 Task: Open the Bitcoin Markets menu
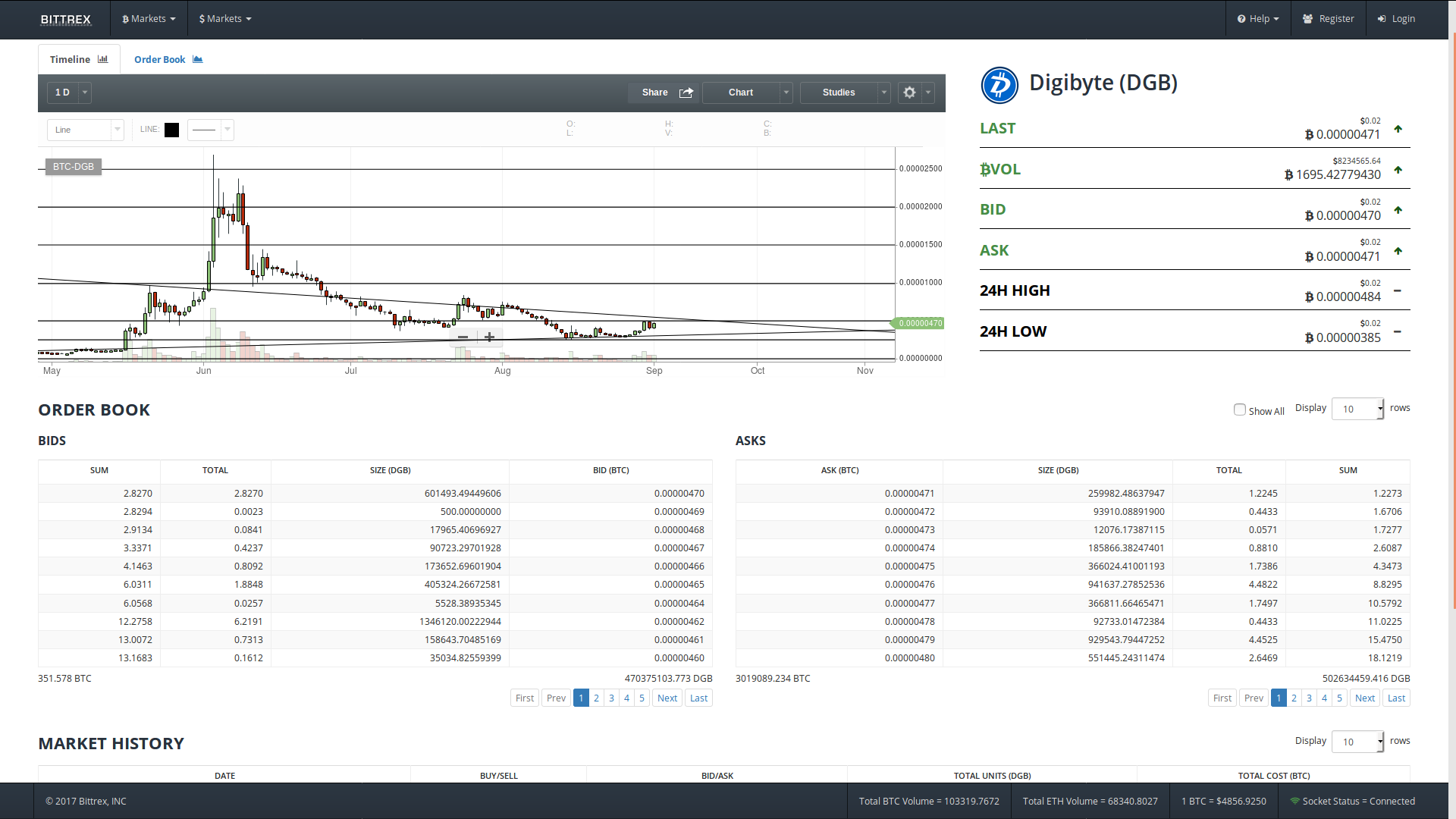pos(149,19)
